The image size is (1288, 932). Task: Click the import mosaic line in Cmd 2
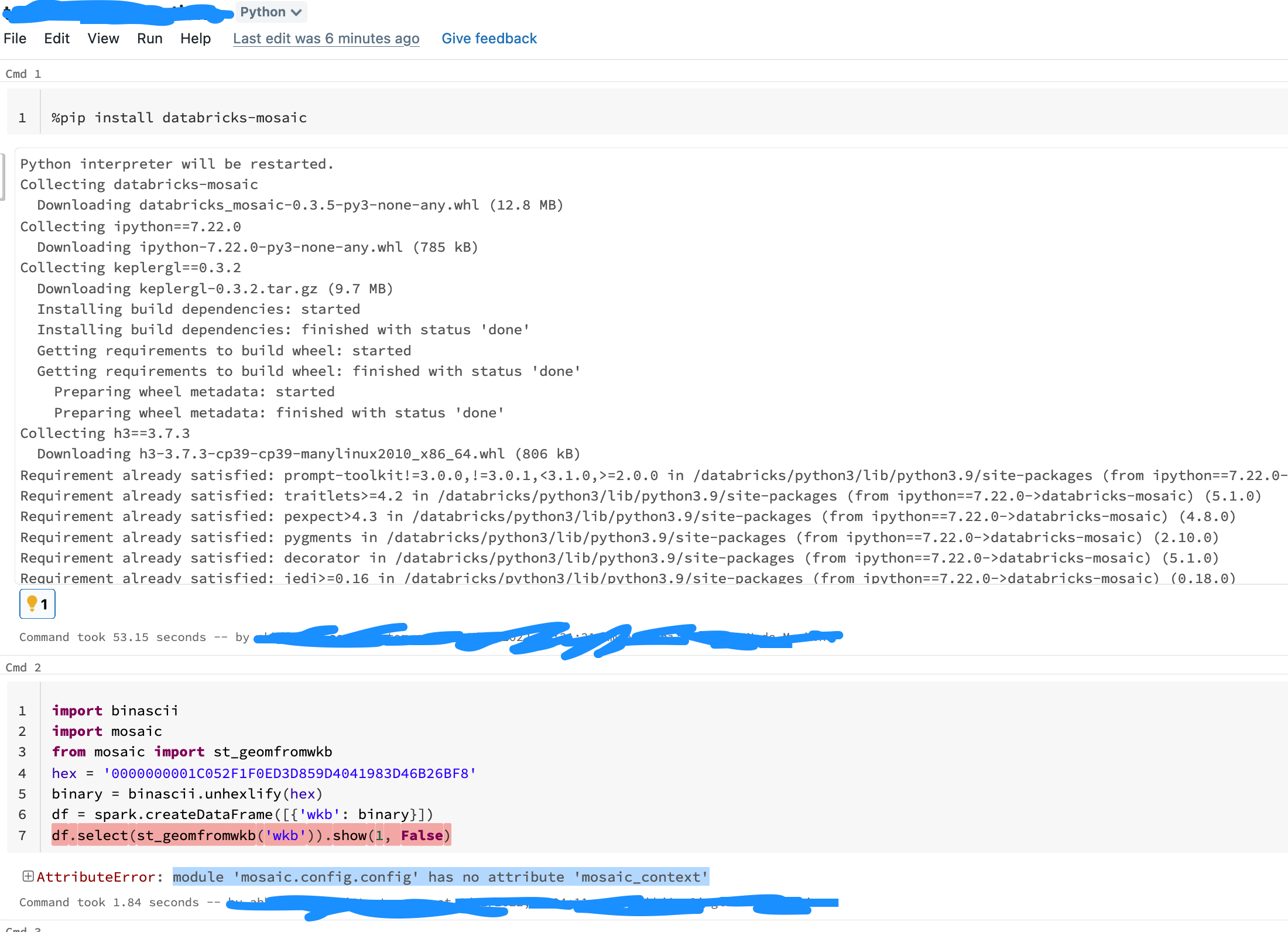pos(107,731)
